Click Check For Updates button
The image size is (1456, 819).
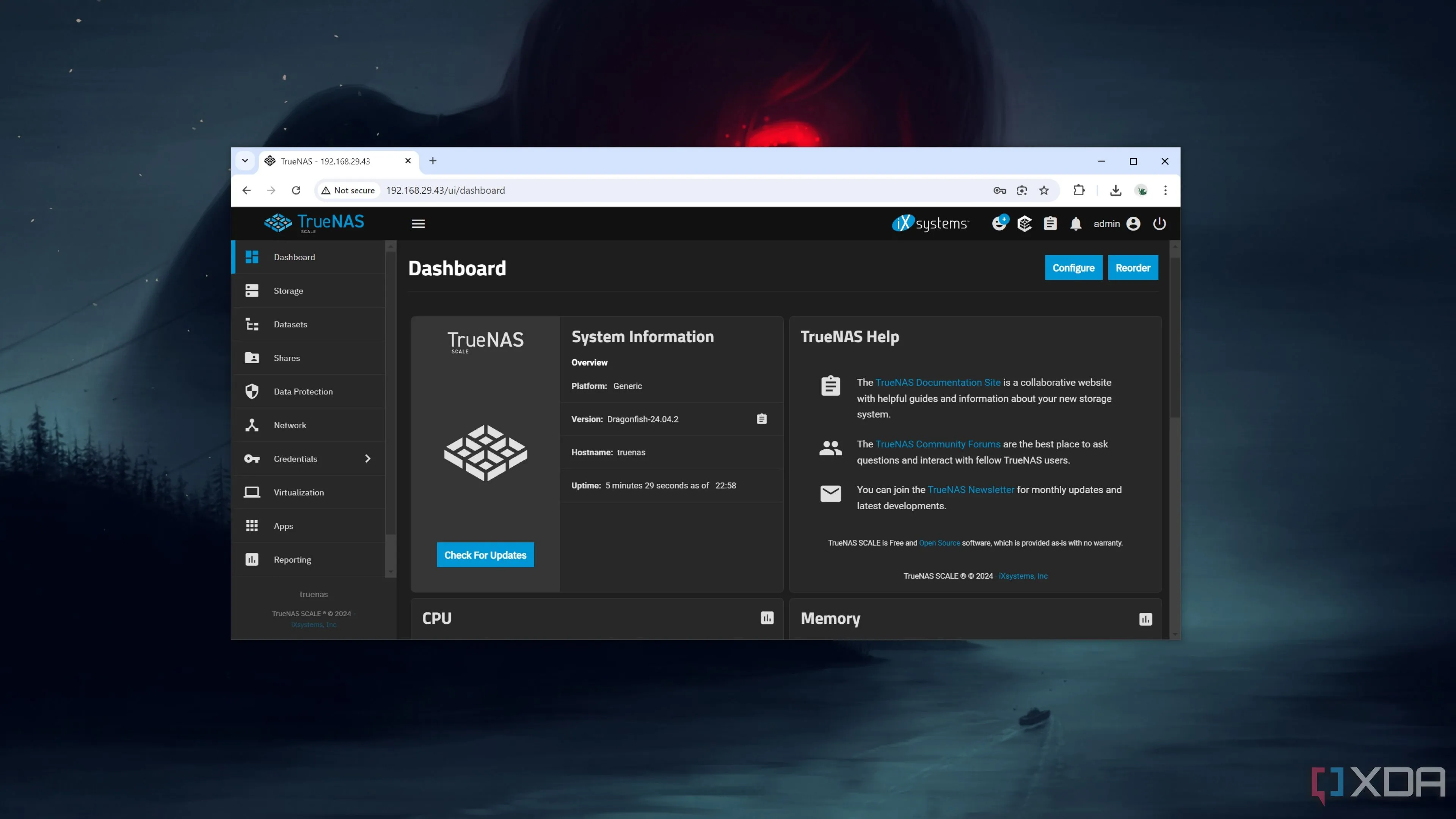[485, 555]
